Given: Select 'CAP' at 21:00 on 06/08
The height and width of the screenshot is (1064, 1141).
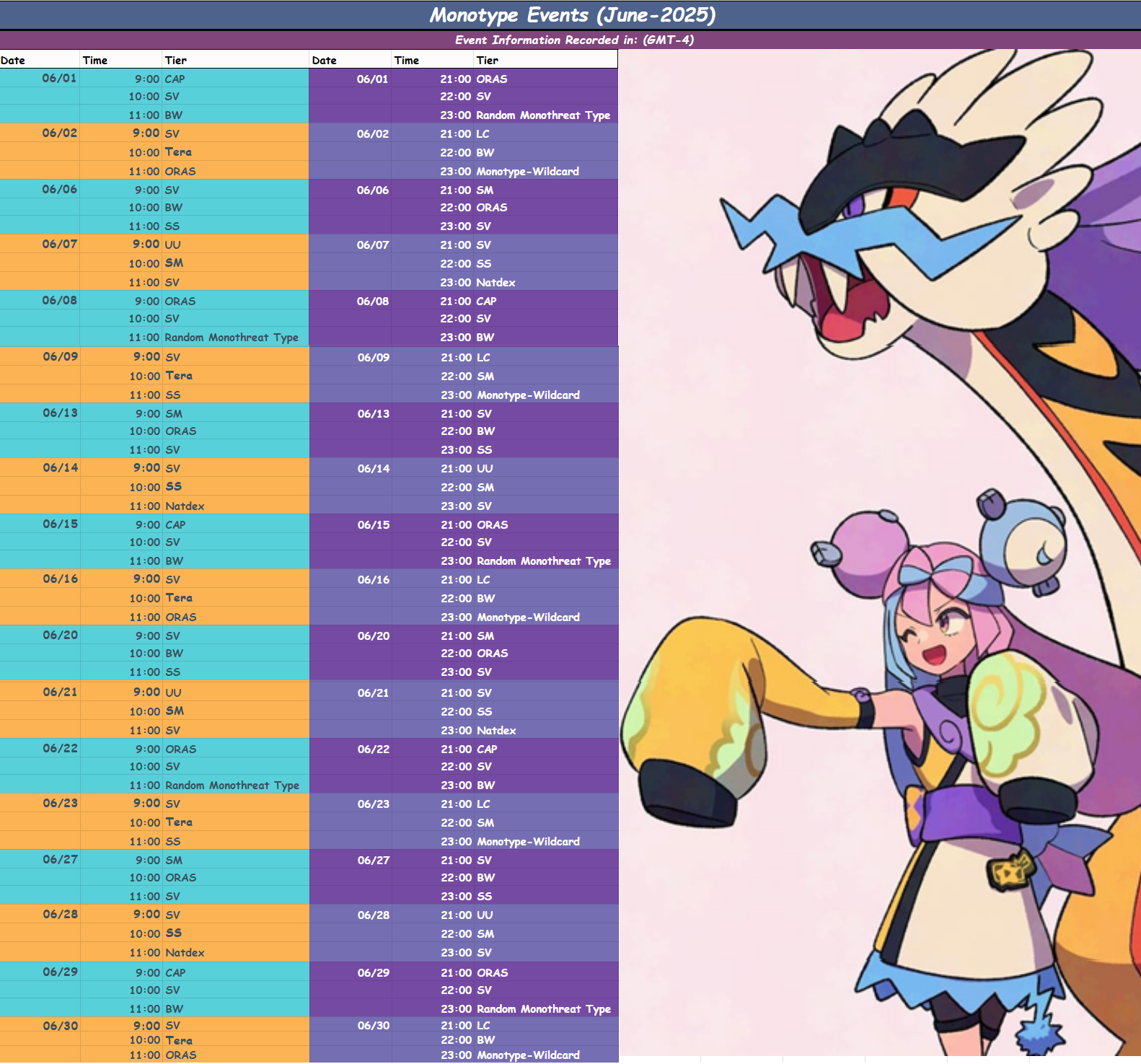Looking at the screenshot, I should click(x=487, y=302).
